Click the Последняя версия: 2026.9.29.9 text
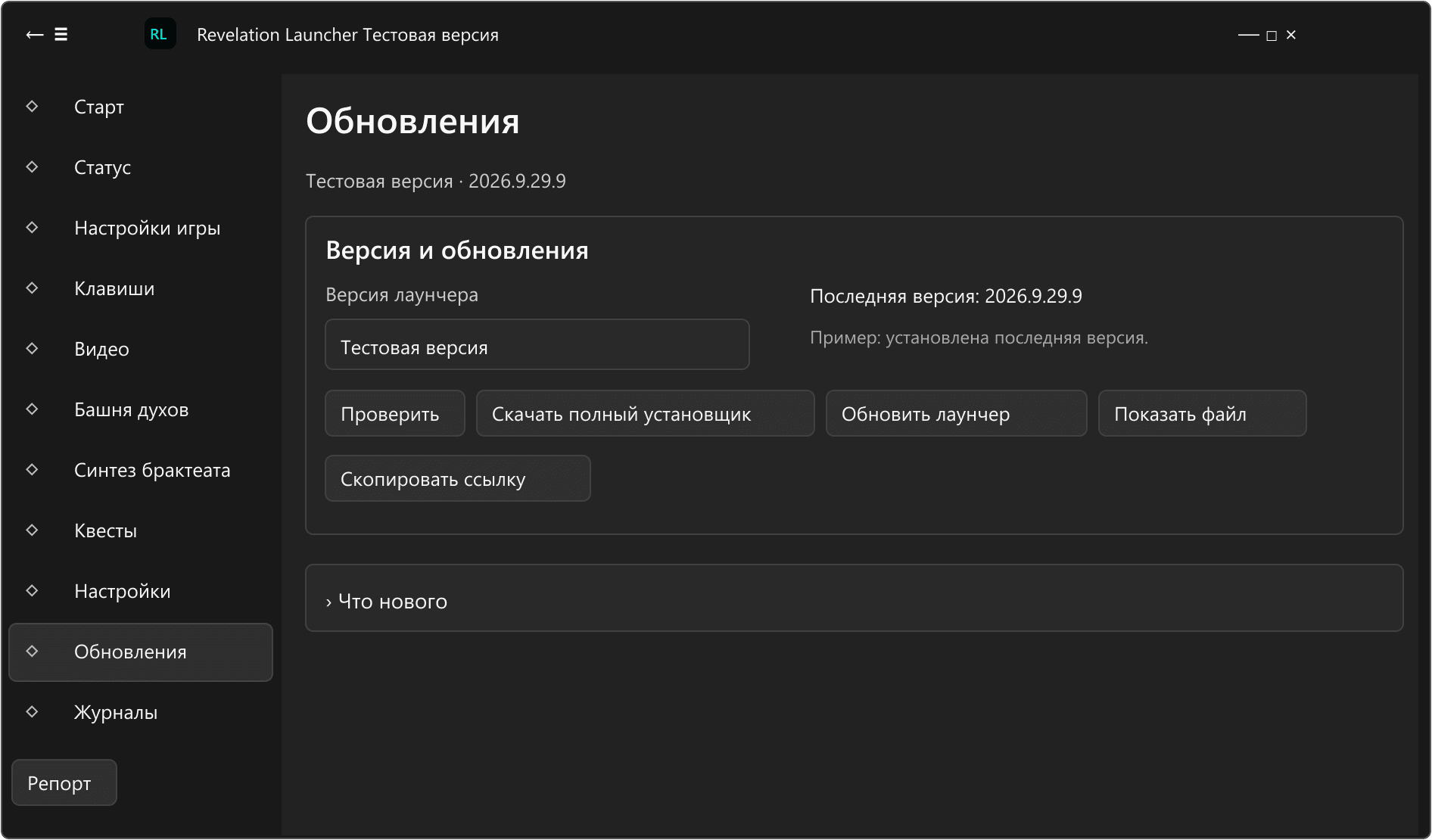This screenshot has width=1432, height=840. 946,296
